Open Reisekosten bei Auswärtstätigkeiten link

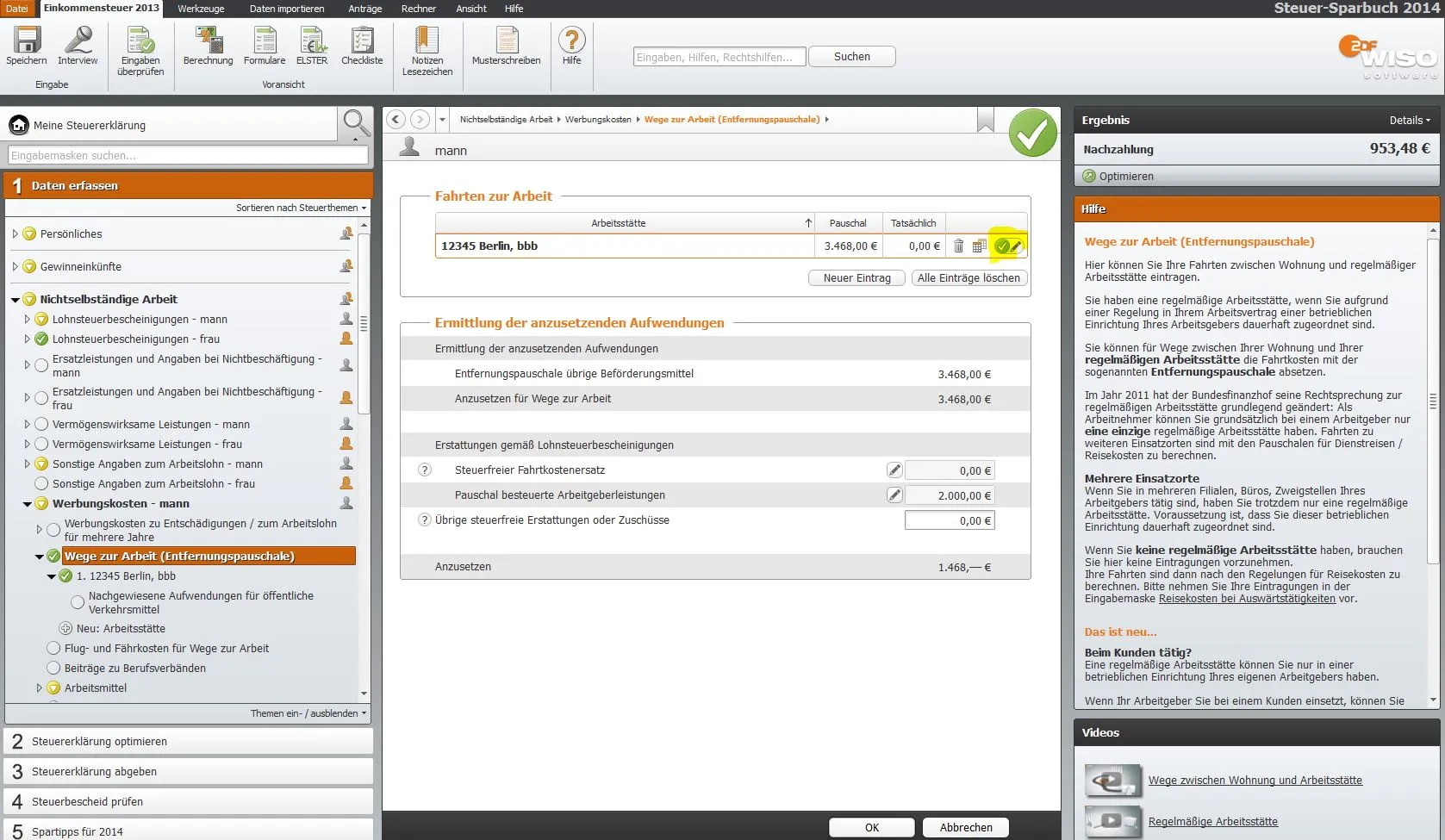tap(1246, 599)
